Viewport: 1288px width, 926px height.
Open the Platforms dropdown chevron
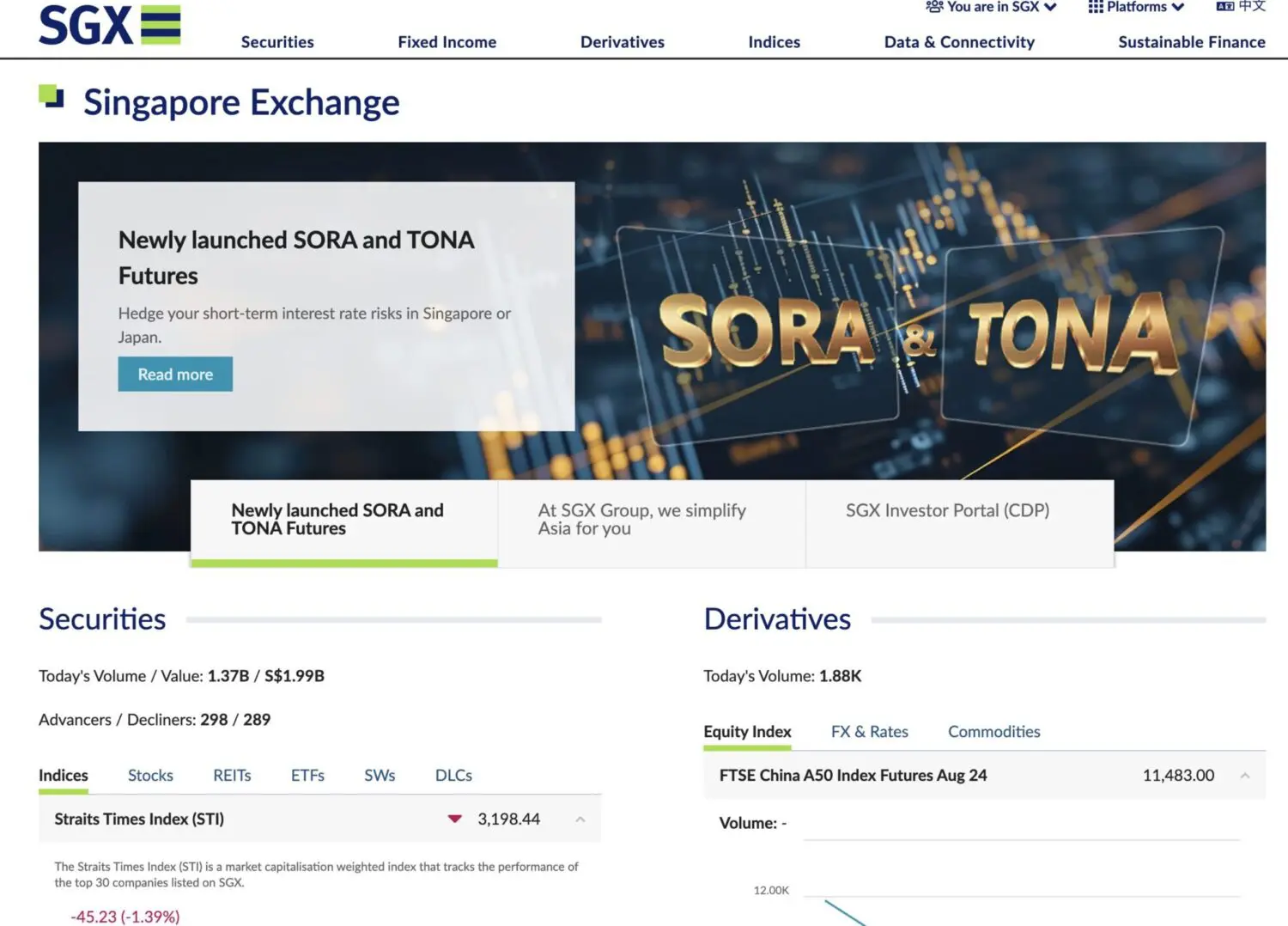pyautogui.click(x=1178, y=7)
